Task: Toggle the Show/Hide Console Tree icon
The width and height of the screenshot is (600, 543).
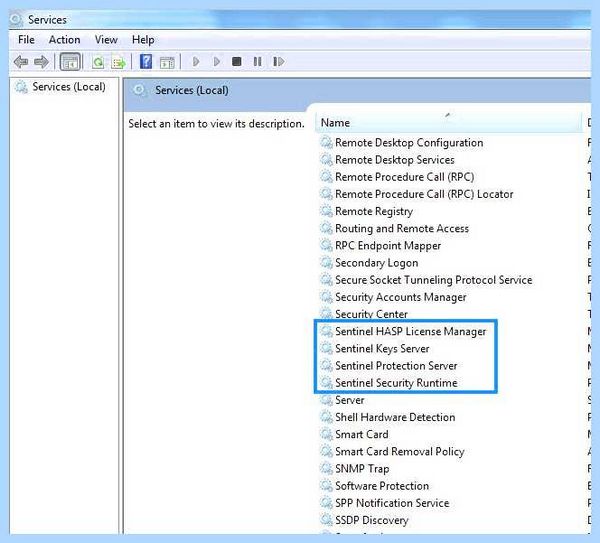Action: click(70, 62)
